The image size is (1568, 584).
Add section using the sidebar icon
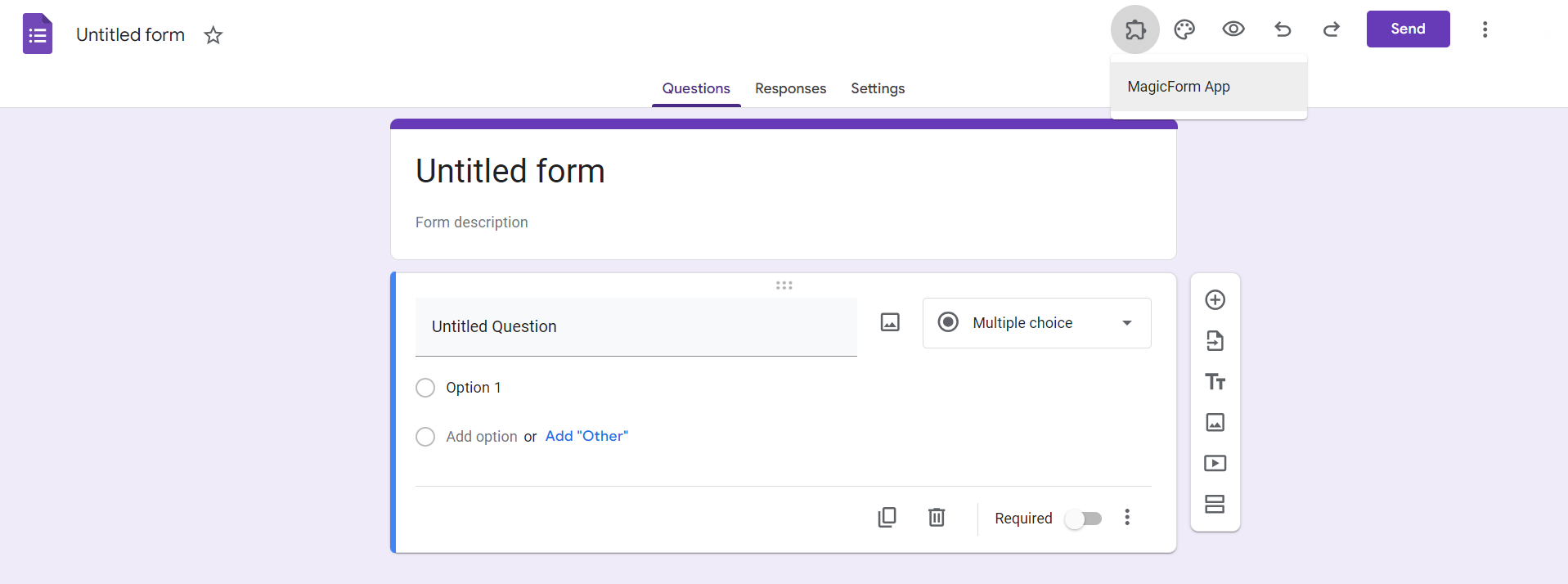coord(1215,504)
